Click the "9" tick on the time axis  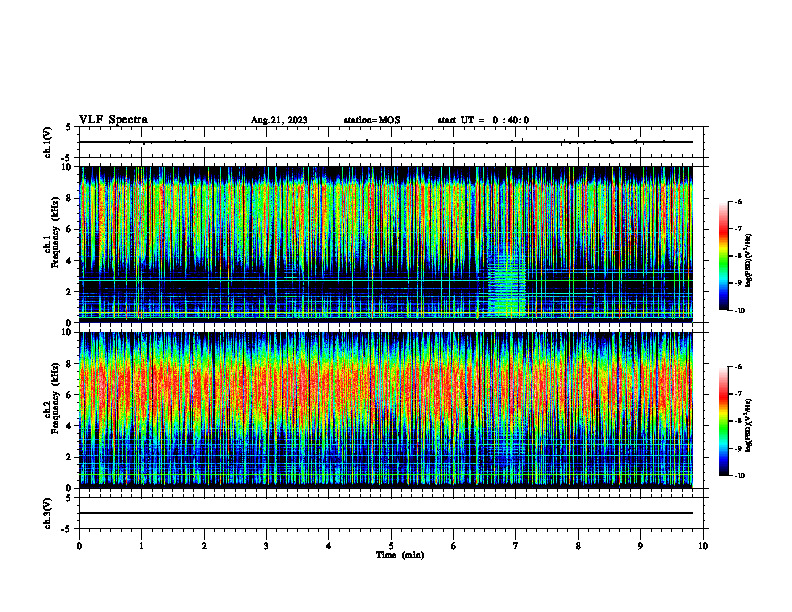point(640,546)
